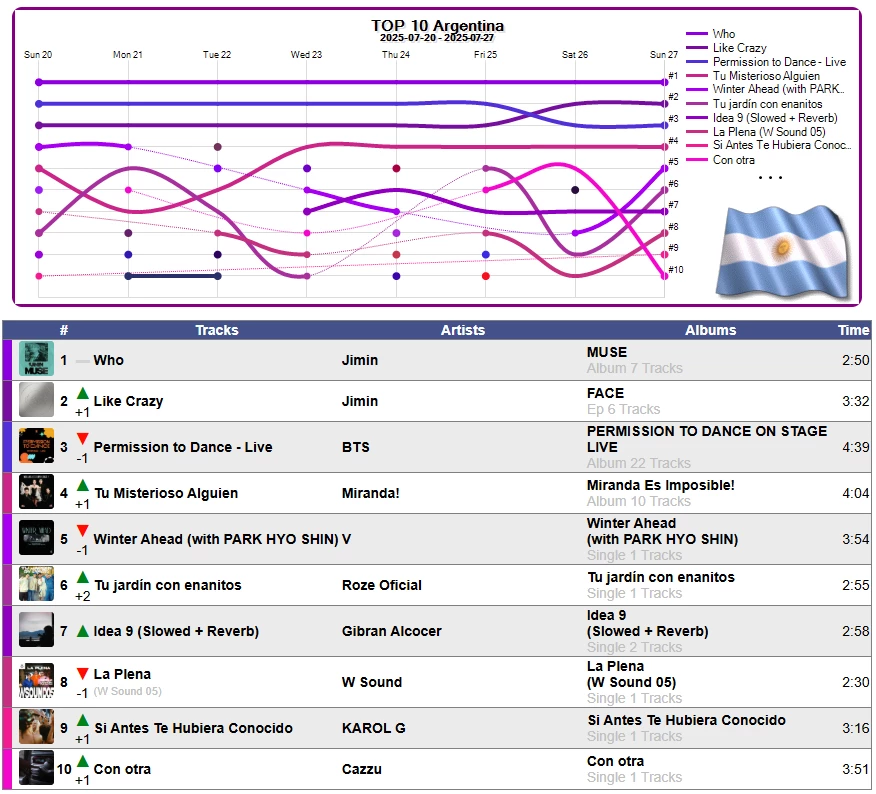Click the green up arrow beside Tu Misterioso Alguien
The image size is (876, 794).
pyautogui.click(x=83, y=485)
